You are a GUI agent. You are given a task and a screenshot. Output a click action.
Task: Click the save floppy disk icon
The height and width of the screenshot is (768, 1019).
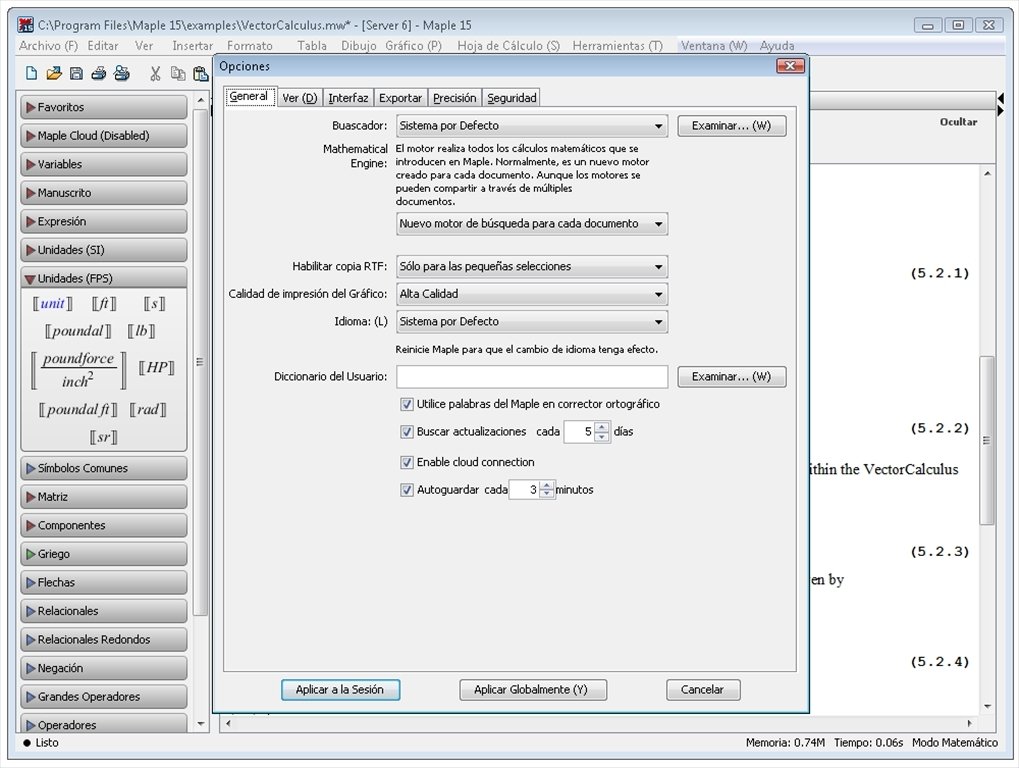pos(76,73)
